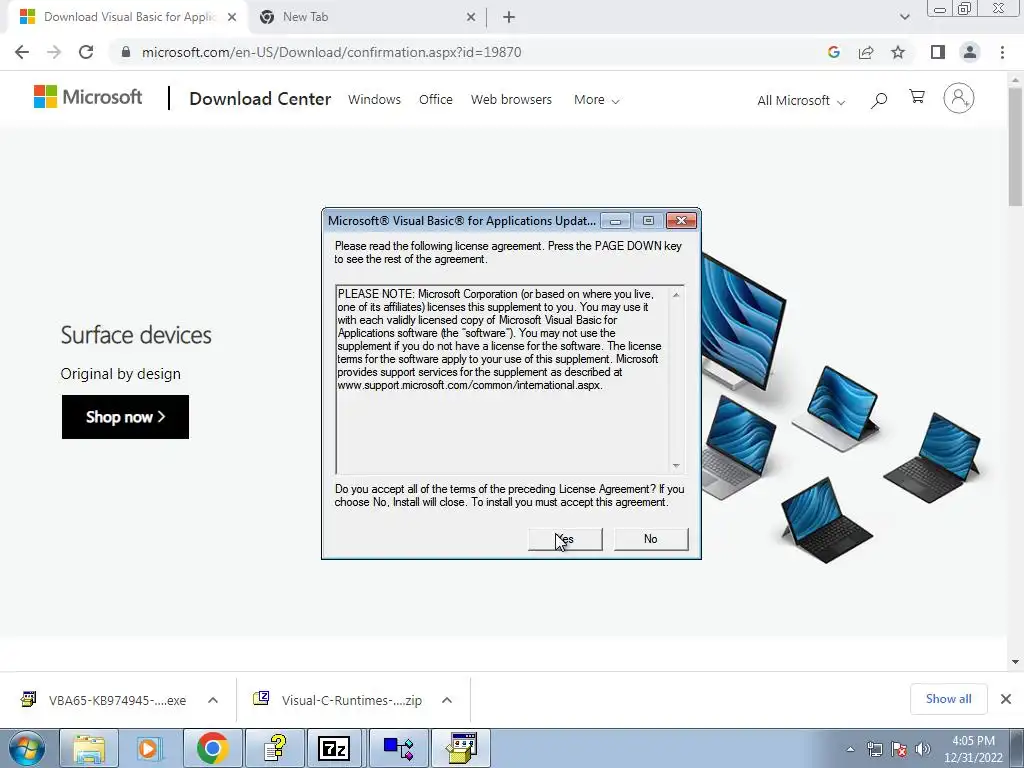Close the downloads bar
Screen dimensions: 1024x768
click(1006, 699)
